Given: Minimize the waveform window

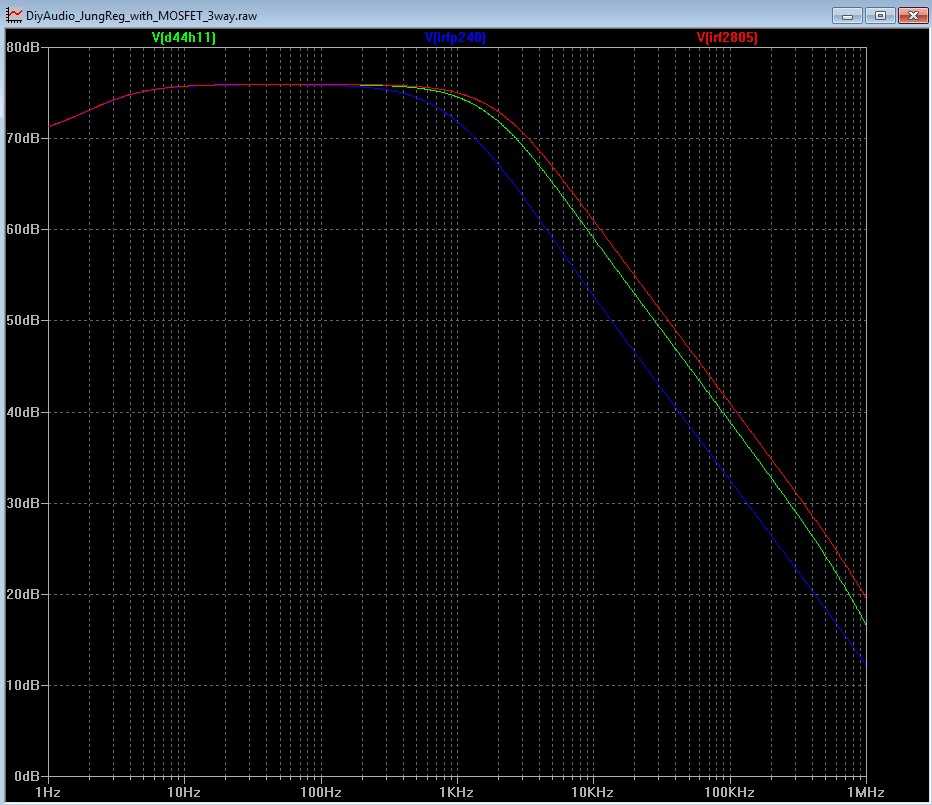Looking at the screenshot, I should pos(848,15).
